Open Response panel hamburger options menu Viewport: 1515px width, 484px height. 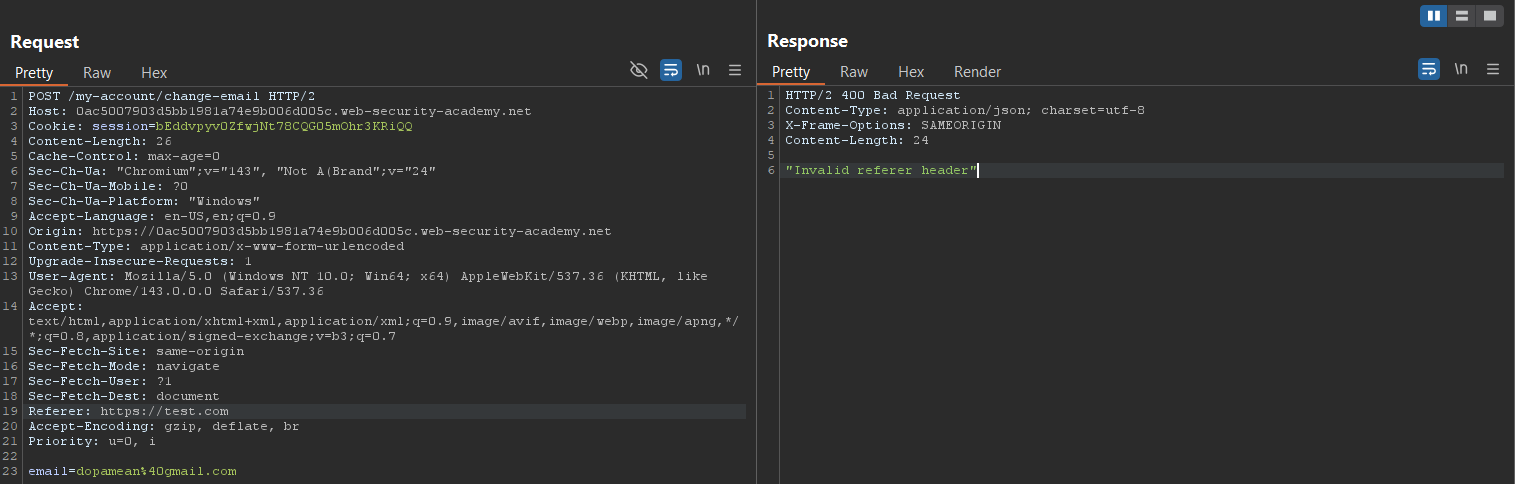pos(1493,69)
